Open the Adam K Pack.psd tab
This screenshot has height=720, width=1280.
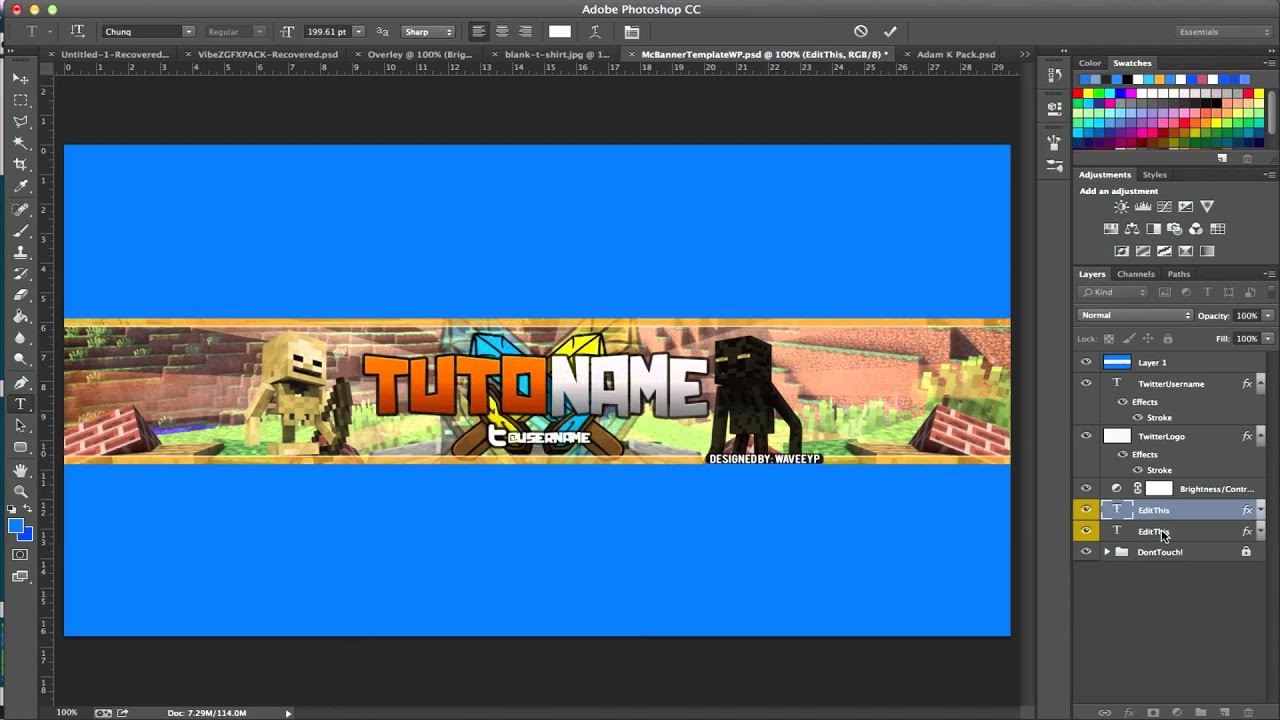tap(956, 54)
